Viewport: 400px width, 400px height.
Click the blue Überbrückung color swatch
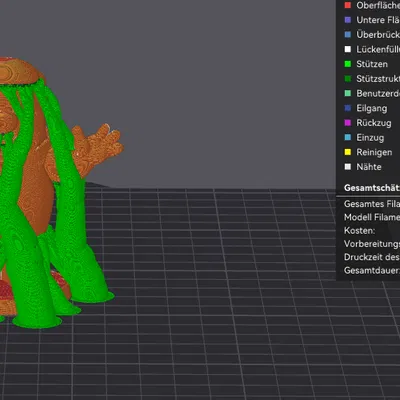coord(348,35)
